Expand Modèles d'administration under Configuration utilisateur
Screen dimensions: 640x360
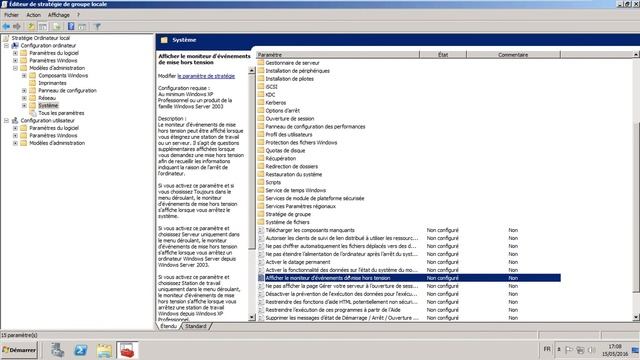coord(15,143)
